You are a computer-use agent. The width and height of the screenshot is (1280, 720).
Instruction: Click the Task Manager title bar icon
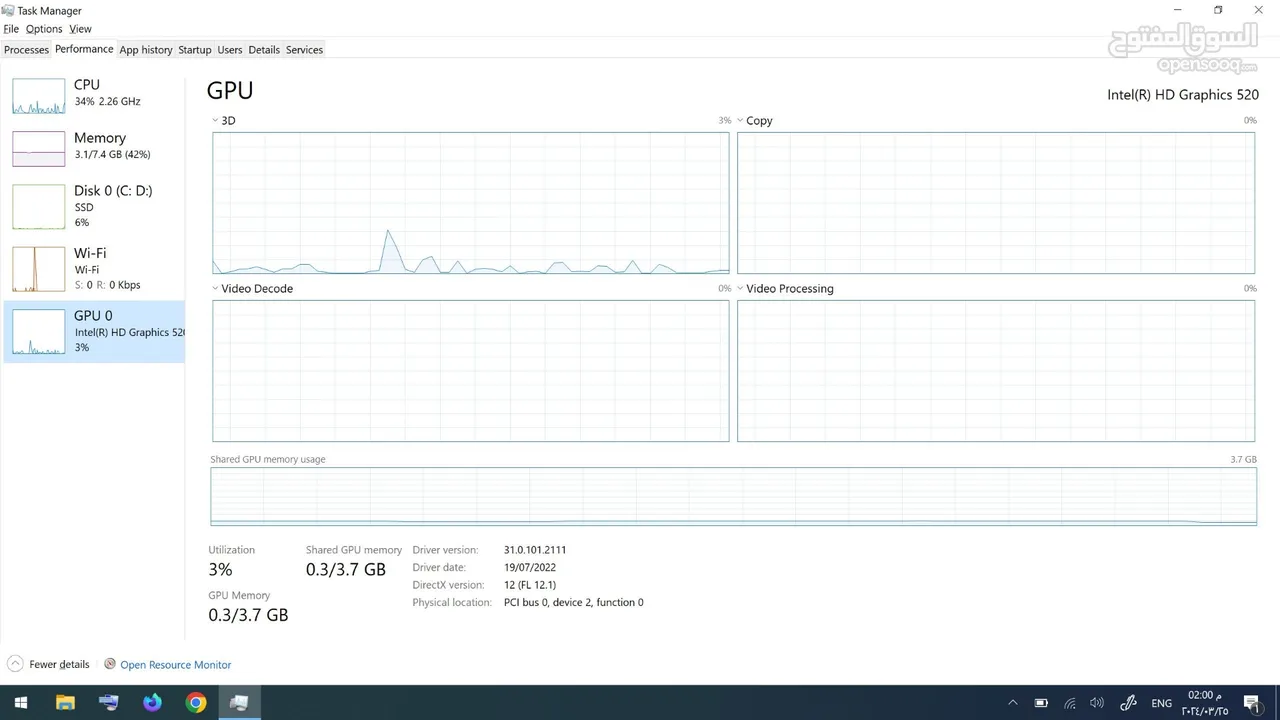[x=8, y=10]
